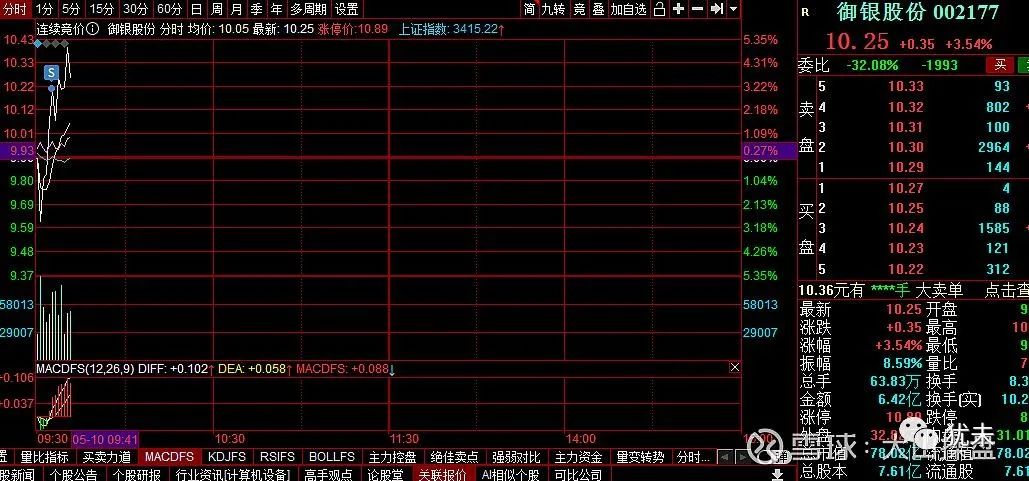Open the 论股堂 forum tab

click(x=385, y=474)
